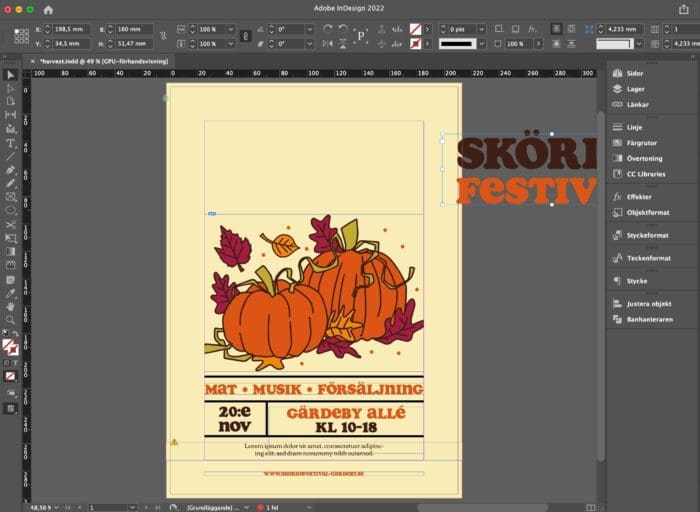Click the Home icon in title bar
The width and height of the screenshot is (700, 512).
[48, 9]
